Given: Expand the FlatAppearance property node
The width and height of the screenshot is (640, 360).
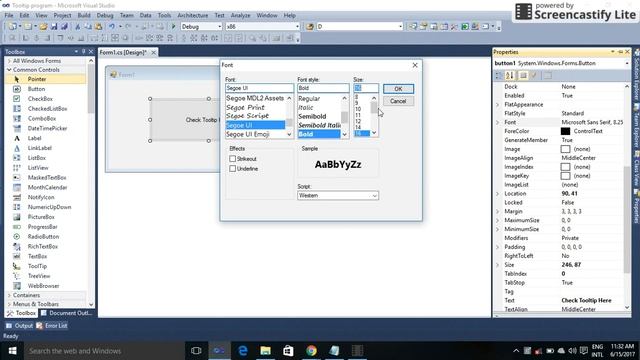Looking at the screenshot, I should click(498, 105).
